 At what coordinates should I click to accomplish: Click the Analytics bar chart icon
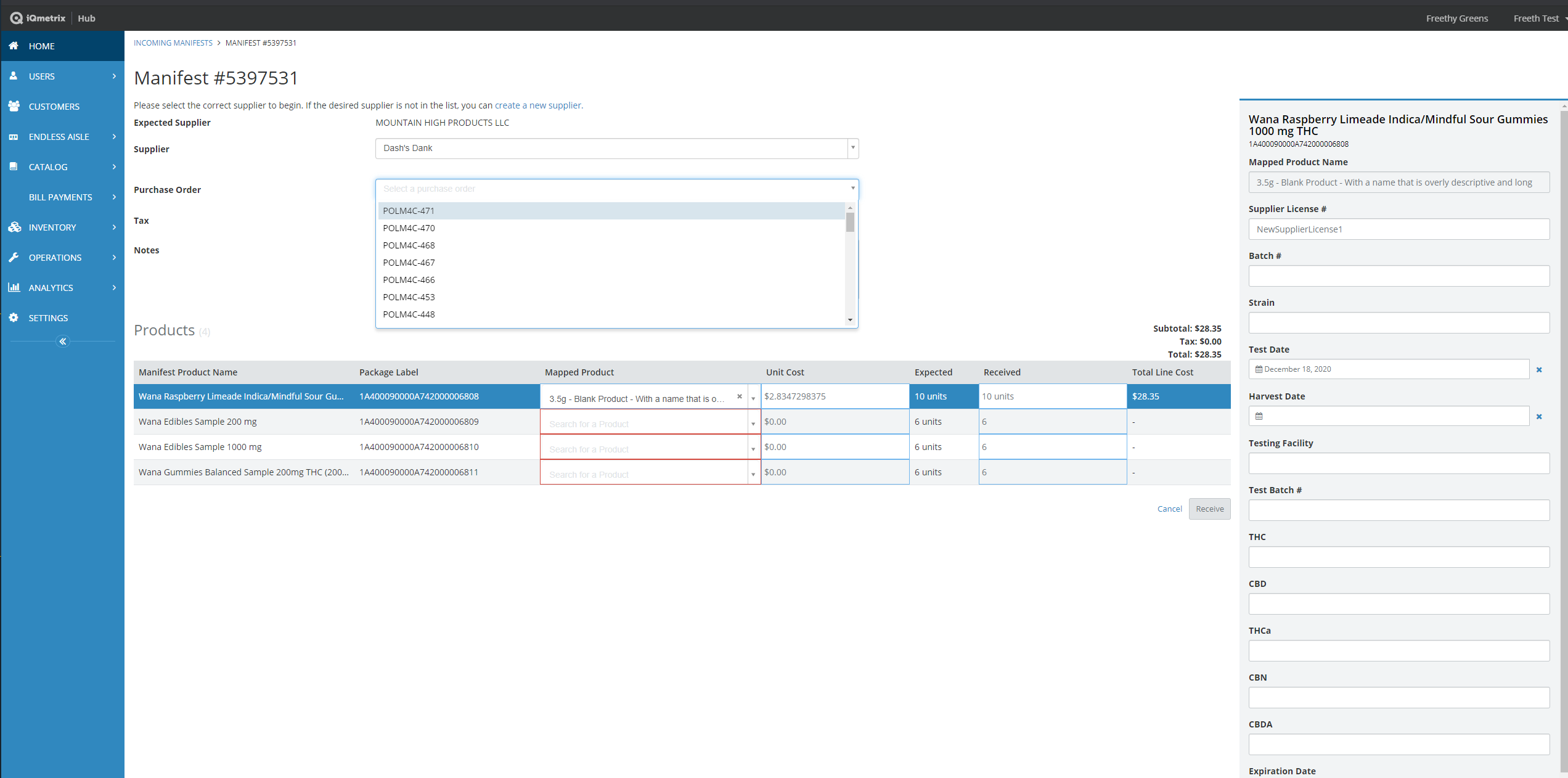tap(14, 287)
